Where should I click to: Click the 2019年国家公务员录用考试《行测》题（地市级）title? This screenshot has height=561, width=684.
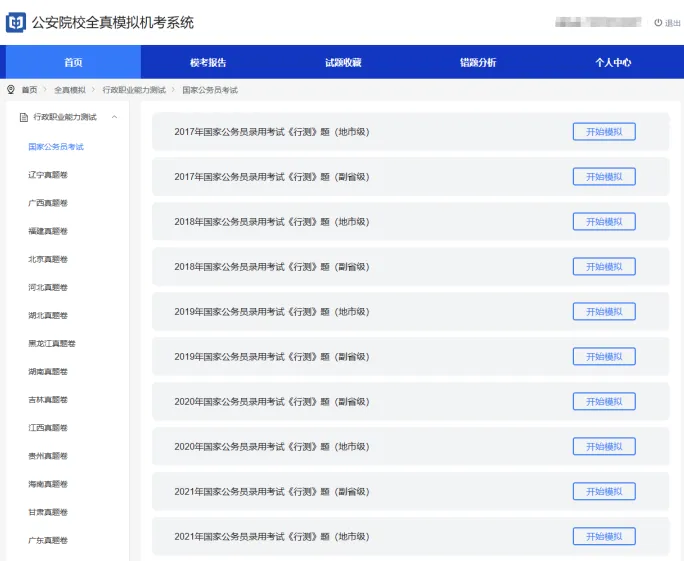272,311
